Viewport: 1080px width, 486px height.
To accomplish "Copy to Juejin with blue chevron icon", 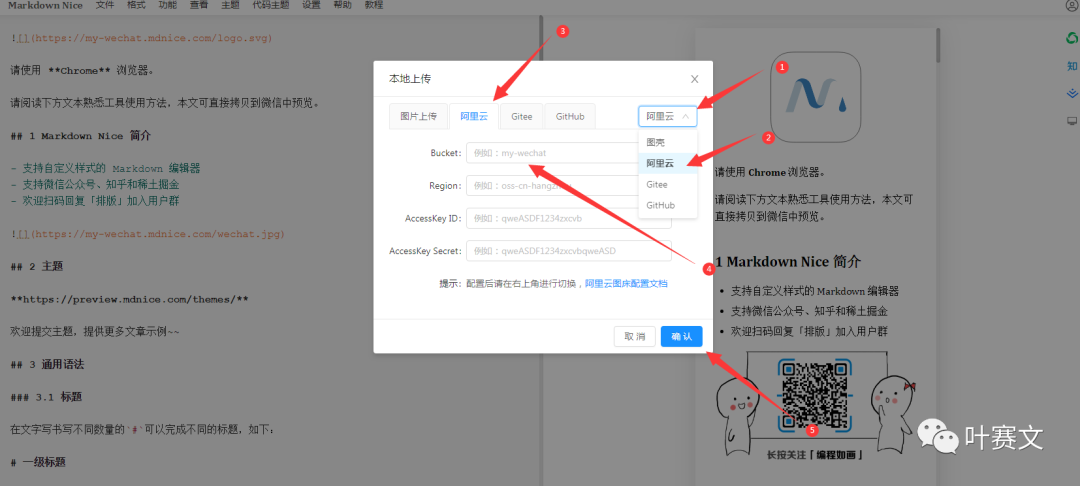I will 1072,93.
